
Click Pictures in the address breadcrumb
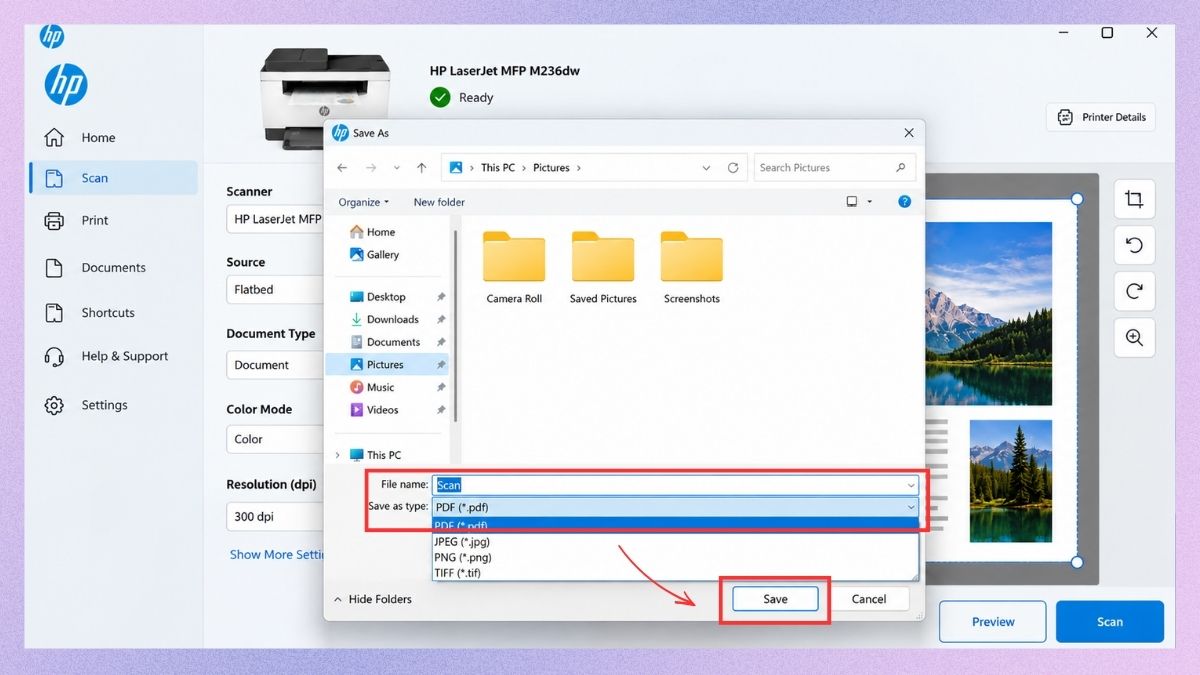coord(551,168)
